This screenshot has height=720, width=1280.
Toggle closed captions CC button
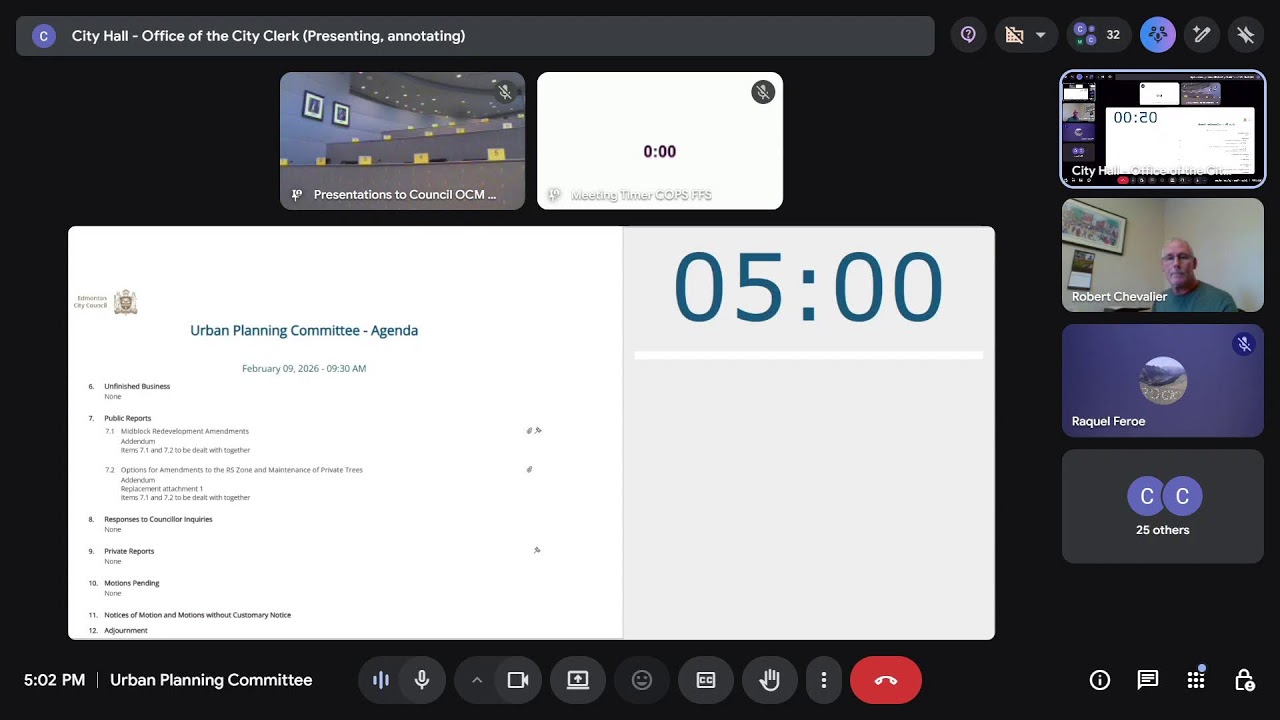point(706,680)
